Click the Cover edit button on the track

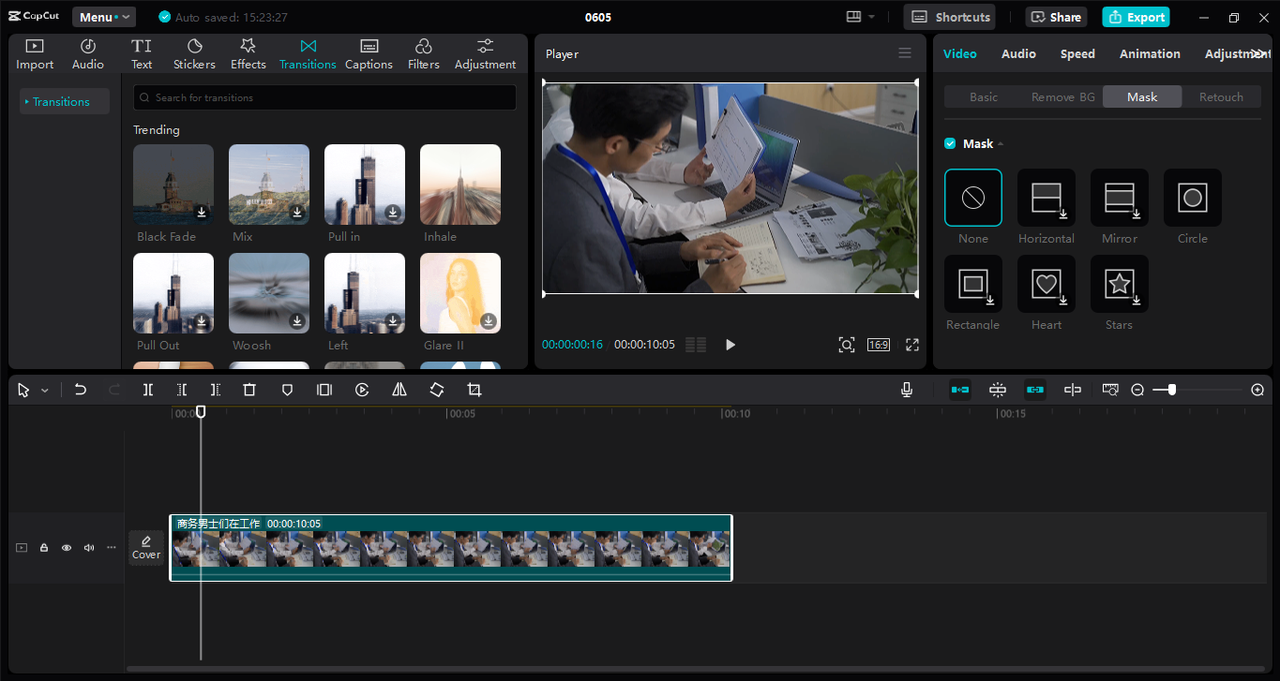point(146,547)
